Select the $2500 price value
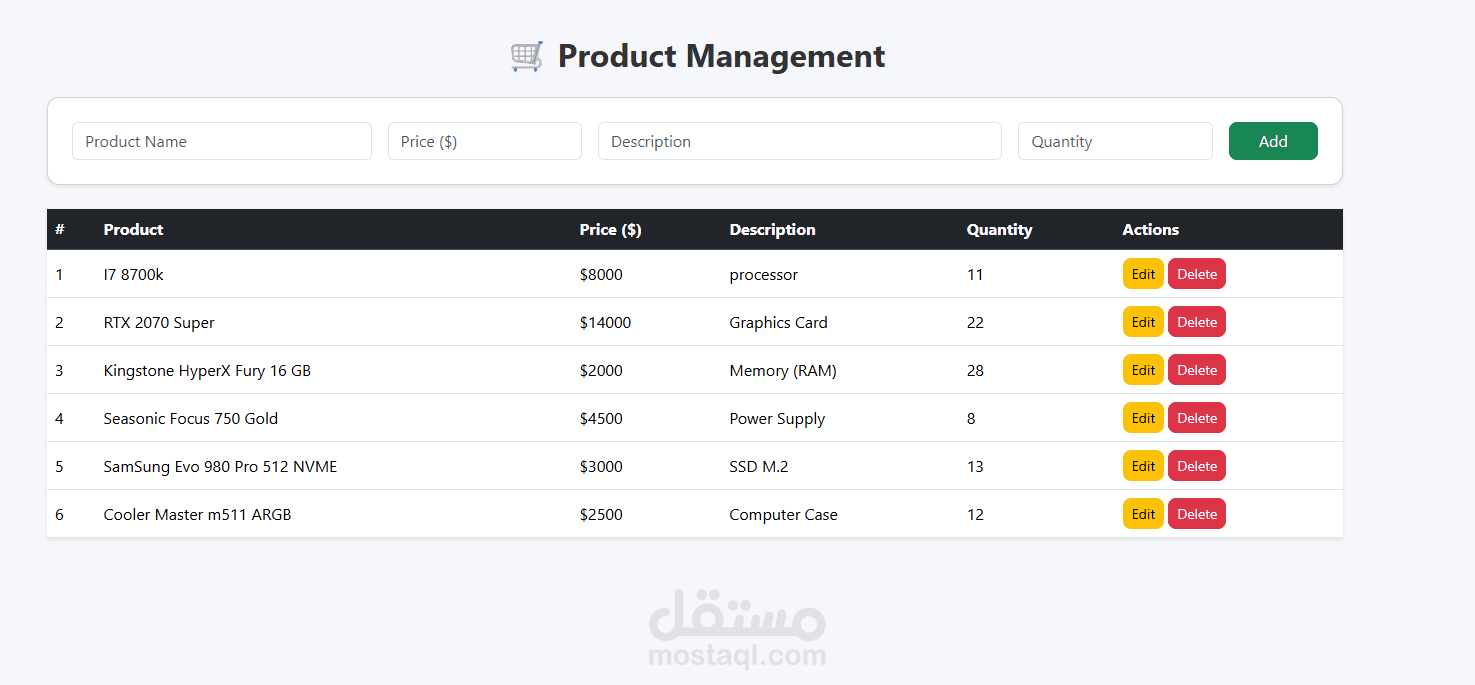 pos(601,515)
